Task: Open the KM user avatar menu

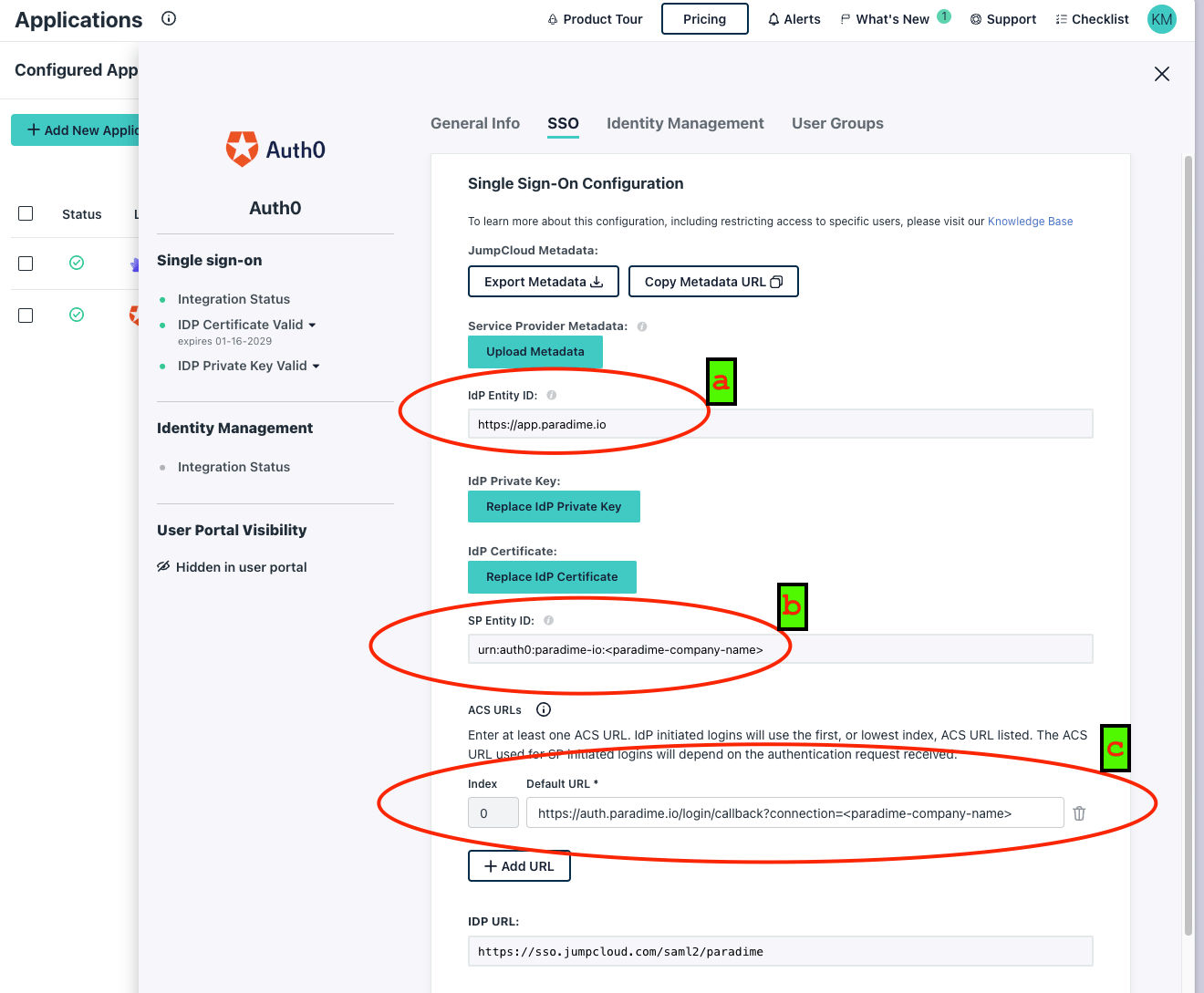Action: point(1161,19)
